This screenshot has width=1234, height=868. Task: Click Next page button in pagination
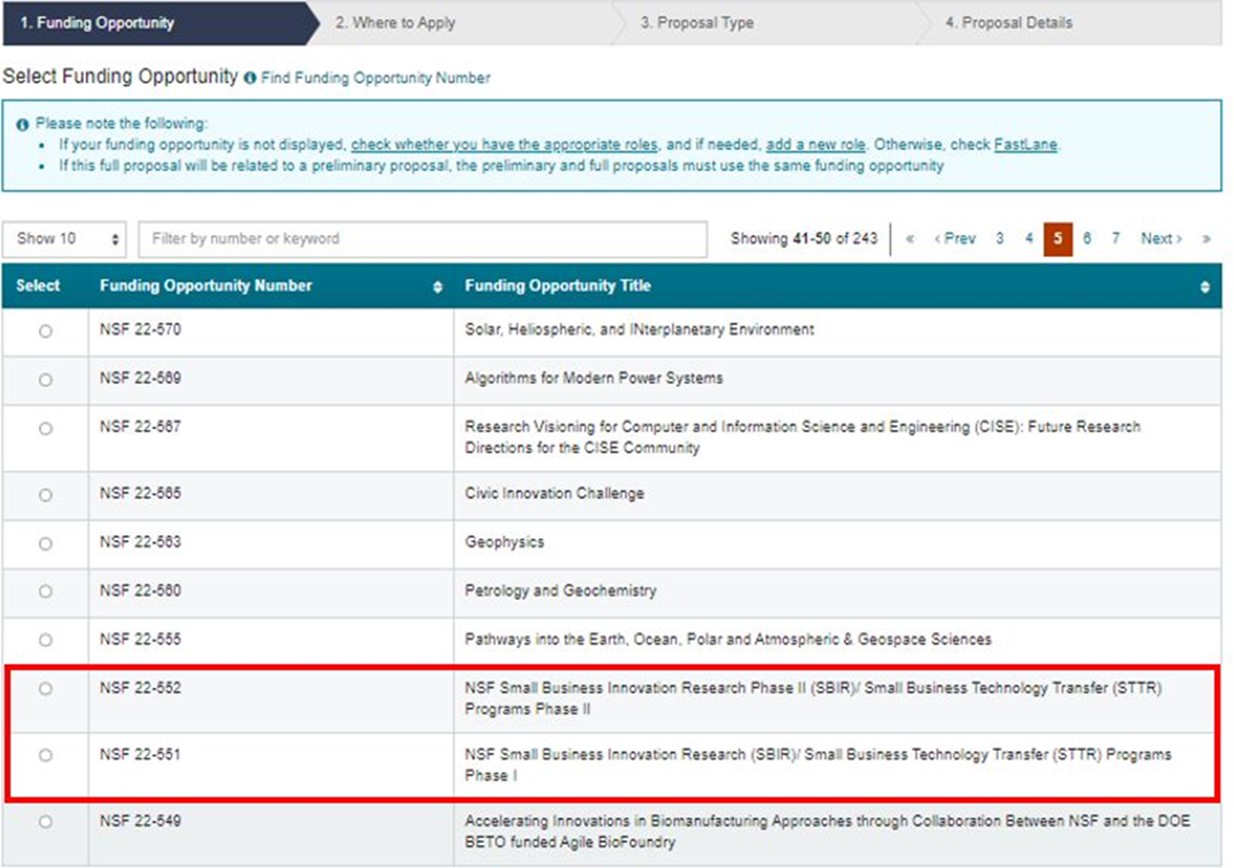(1161, 239)
